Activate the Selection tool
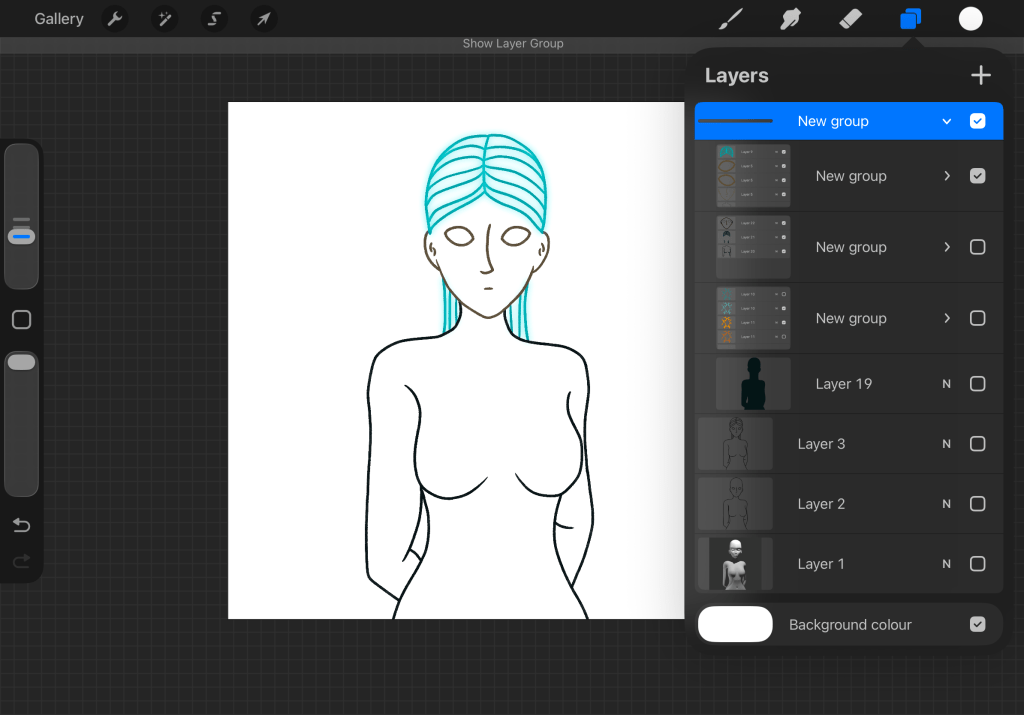This screenshot has width=1024, height=715. pyautogui.click(x=214, y=19)
